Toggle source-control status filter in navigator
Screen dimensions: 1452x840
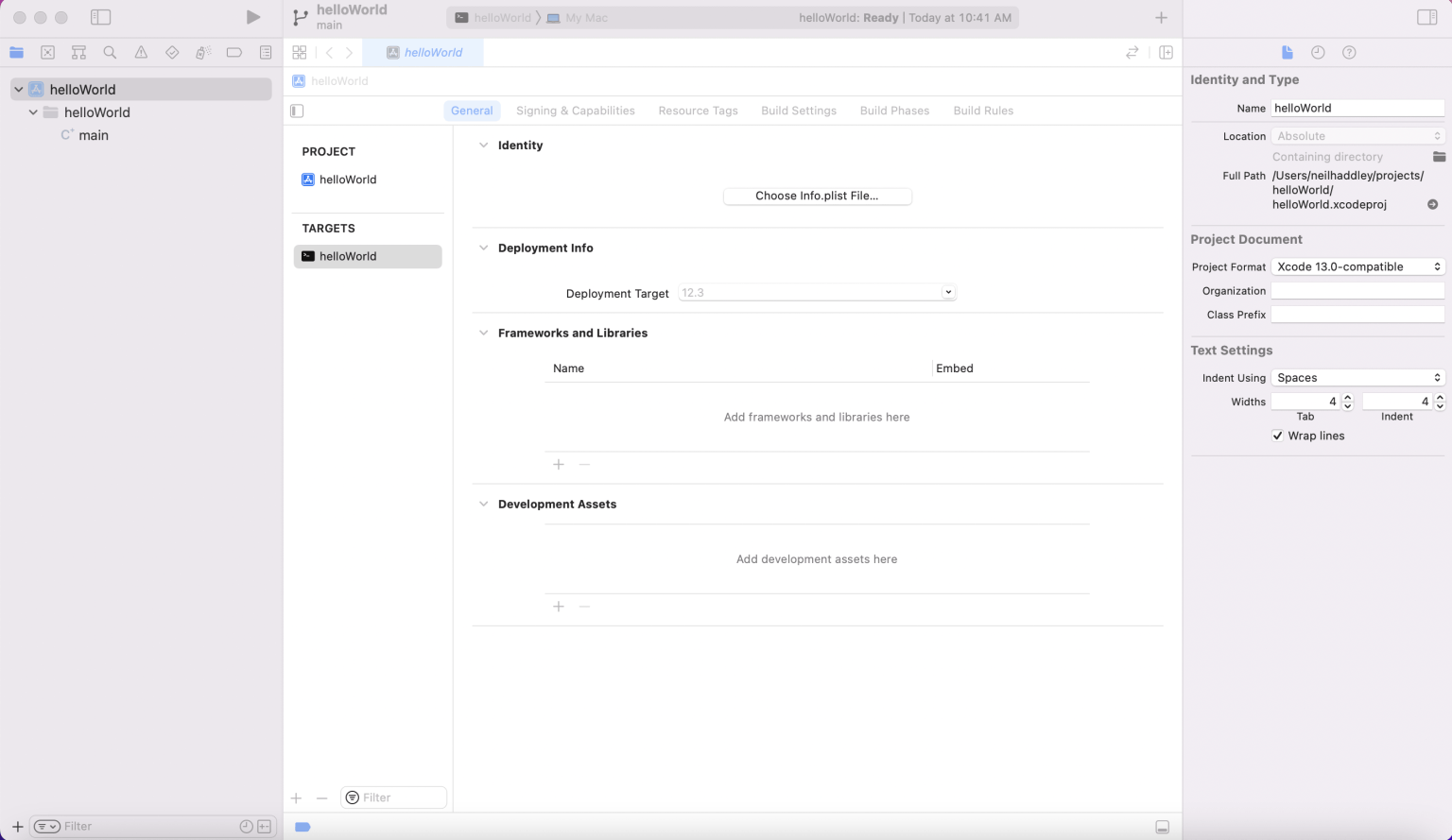pos(264,827)
